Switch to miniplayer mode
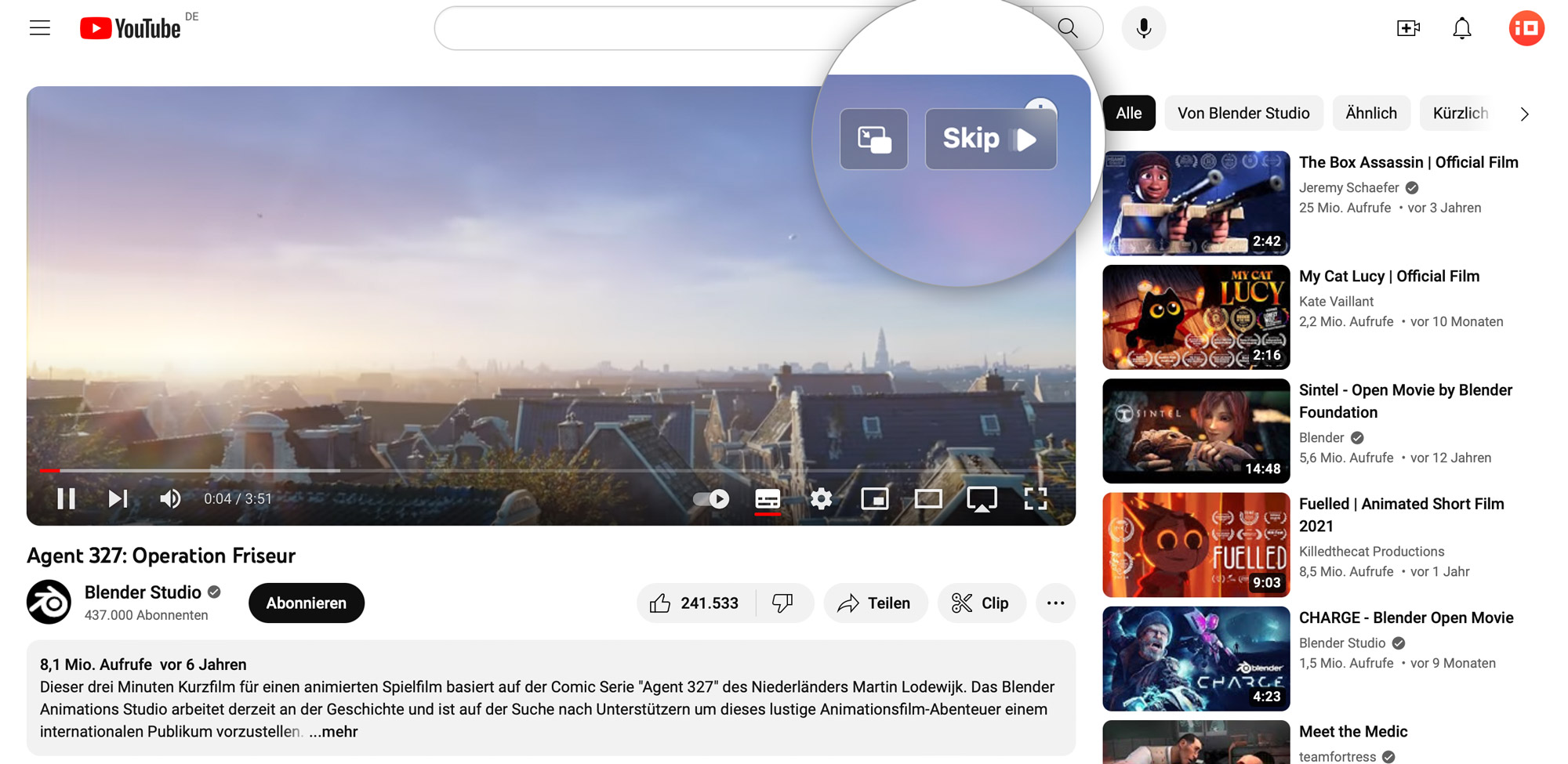This screenshot has height=764, width=1568. pyautogui.click(x=875, y=499)
